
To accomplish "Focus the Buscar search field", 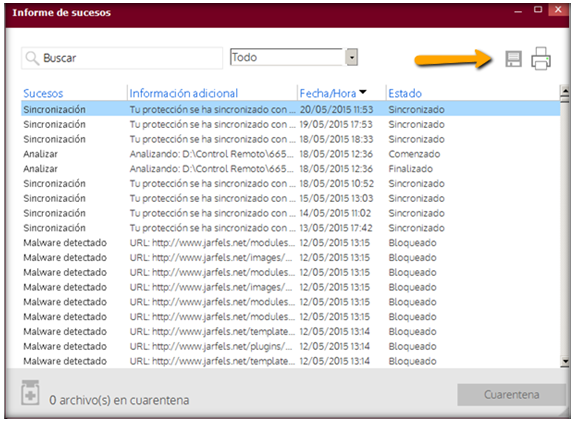I will coord(122,58).
